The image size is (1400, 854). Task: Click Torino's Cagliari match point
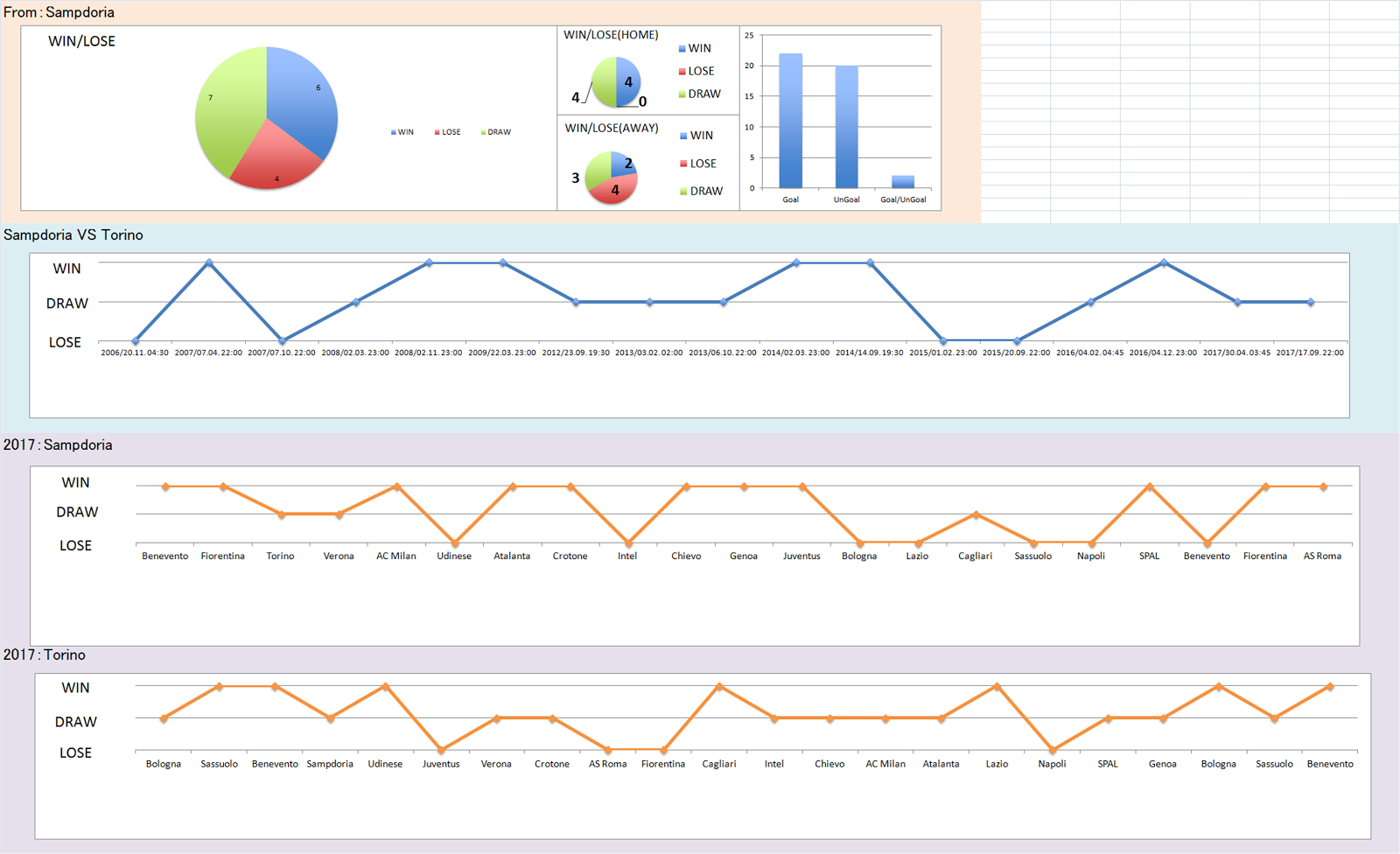(x=718, y=687)
